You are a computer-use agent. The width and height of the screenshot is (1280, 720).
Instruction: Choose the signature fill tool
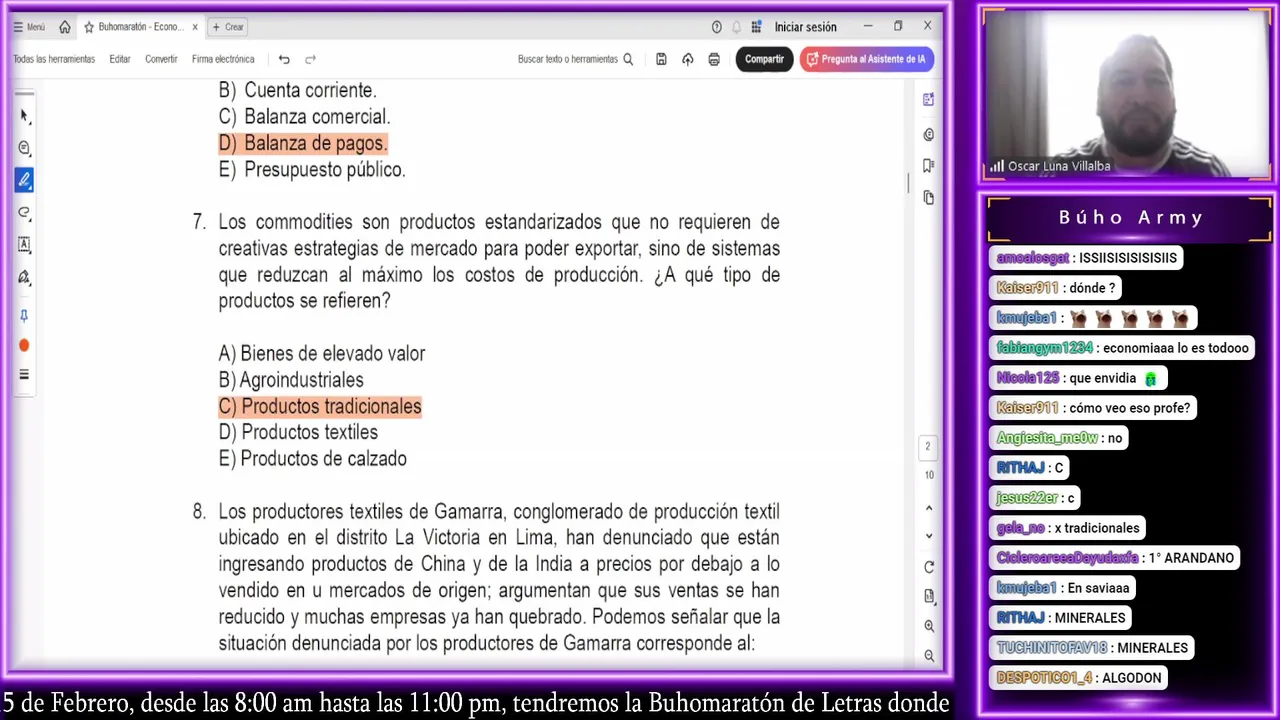coord(24,277)
